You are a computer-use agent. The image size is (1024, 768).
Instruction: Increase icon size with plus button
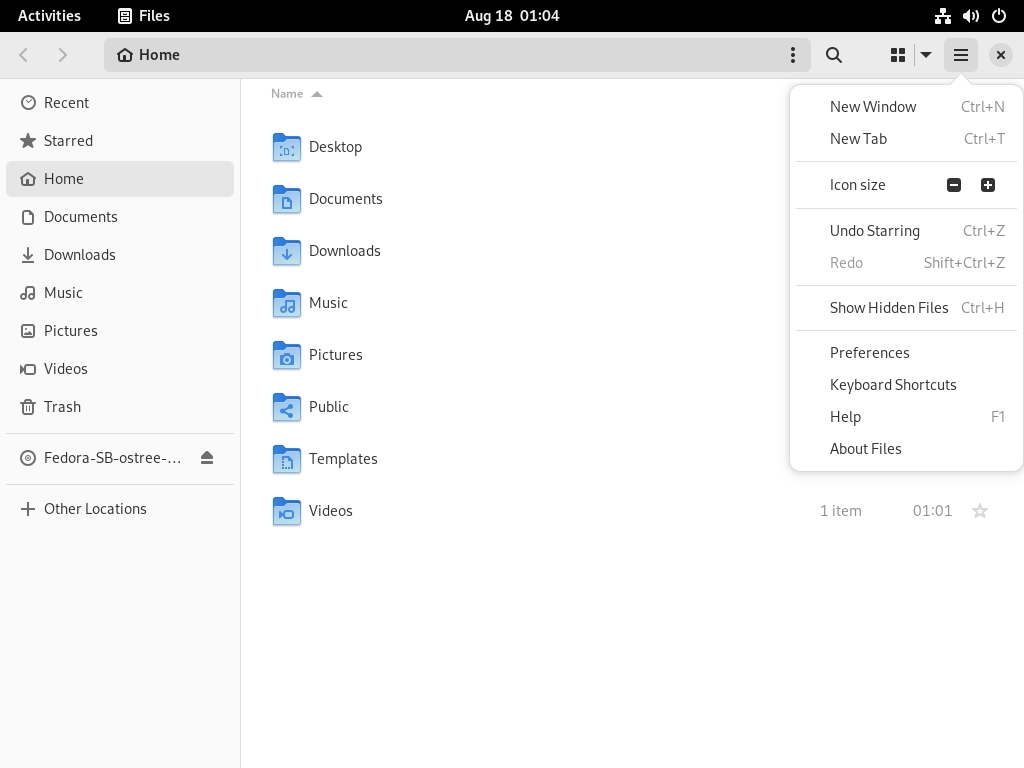[x=987, y=185]
